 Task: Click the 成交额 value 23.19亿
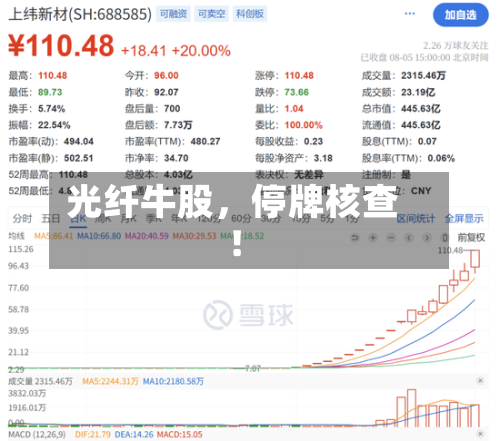(418, 92)
